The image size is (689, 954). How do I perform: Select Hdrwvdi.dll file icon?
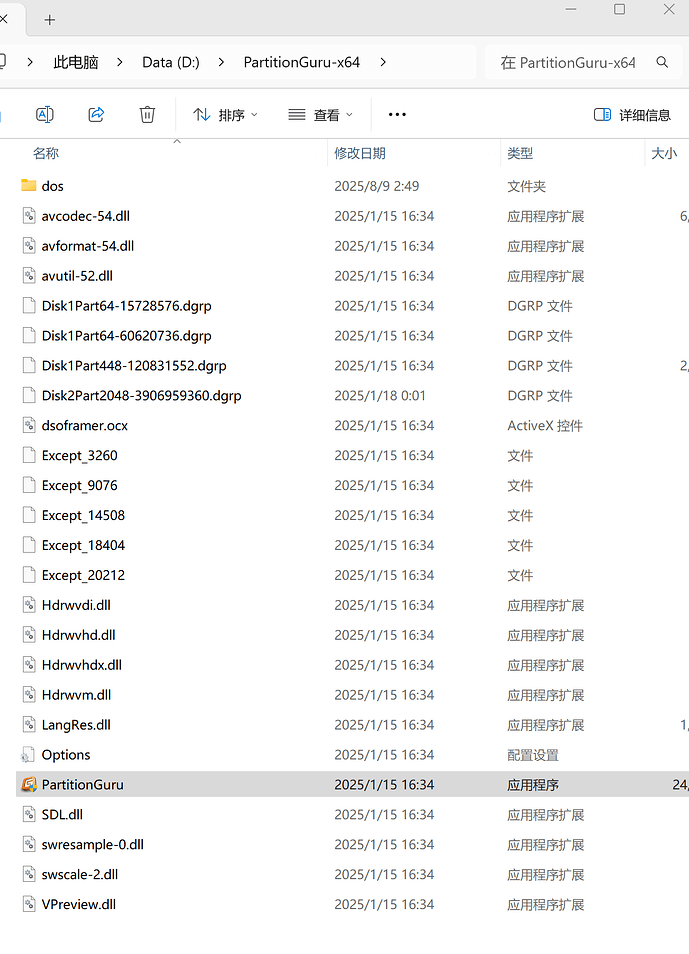29,604
